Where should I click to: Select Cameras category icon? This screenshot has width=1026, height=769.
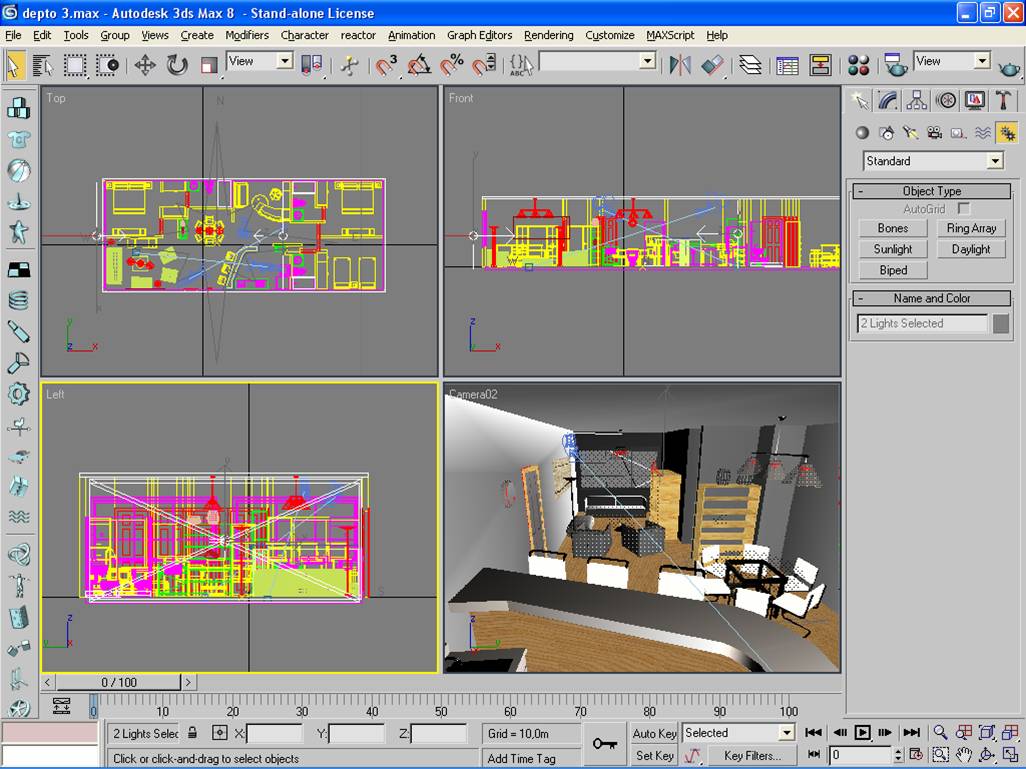pos(934,133)
